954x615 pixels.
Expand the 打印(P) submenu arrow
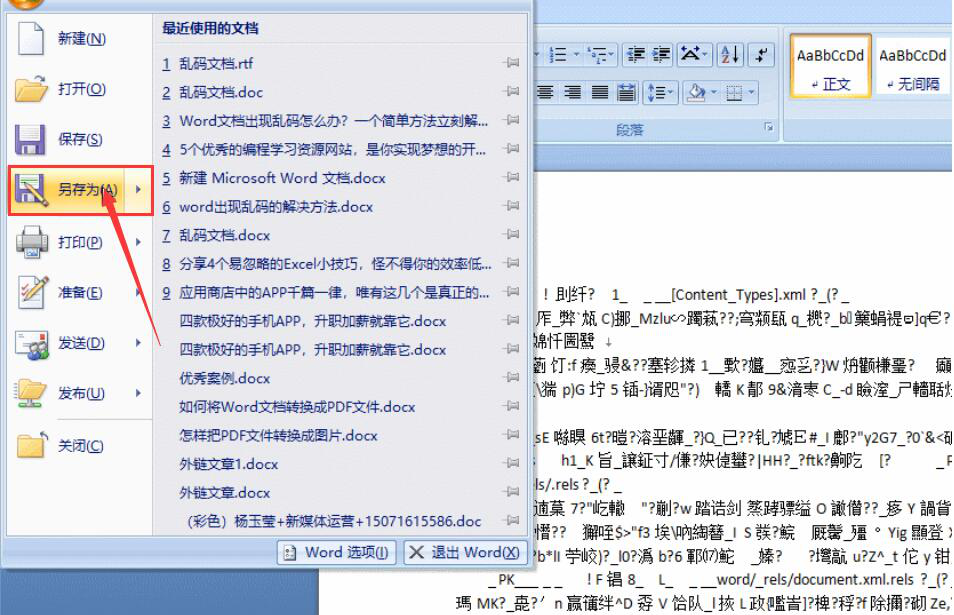tap(139, 241)
